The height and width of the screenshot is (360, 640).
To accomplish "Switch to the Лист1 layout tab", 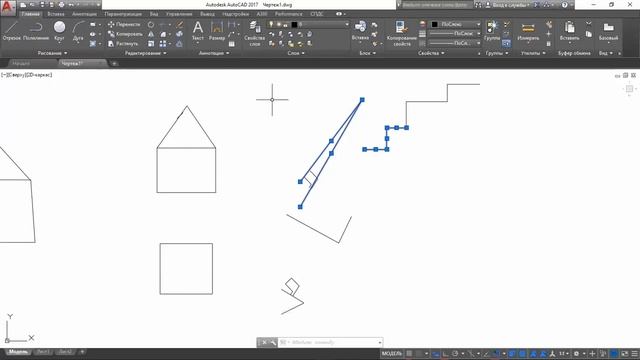I will (x=43, y=352).
